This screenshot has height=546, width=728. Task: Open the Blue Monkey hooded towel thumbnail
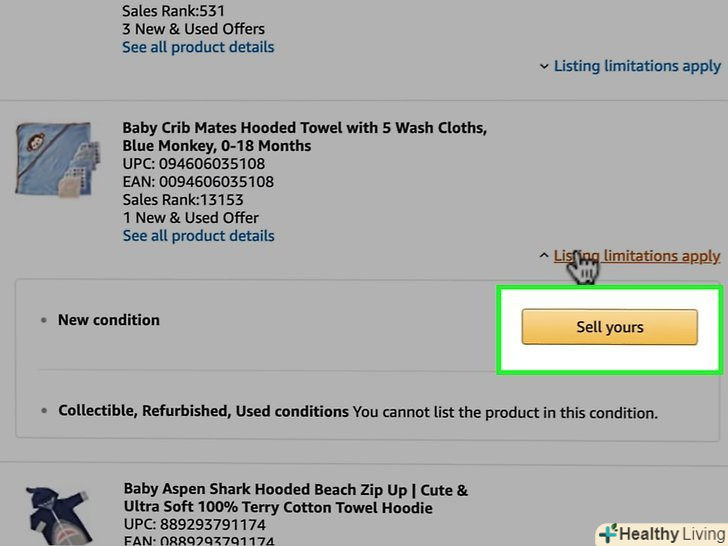pos(52,160)
